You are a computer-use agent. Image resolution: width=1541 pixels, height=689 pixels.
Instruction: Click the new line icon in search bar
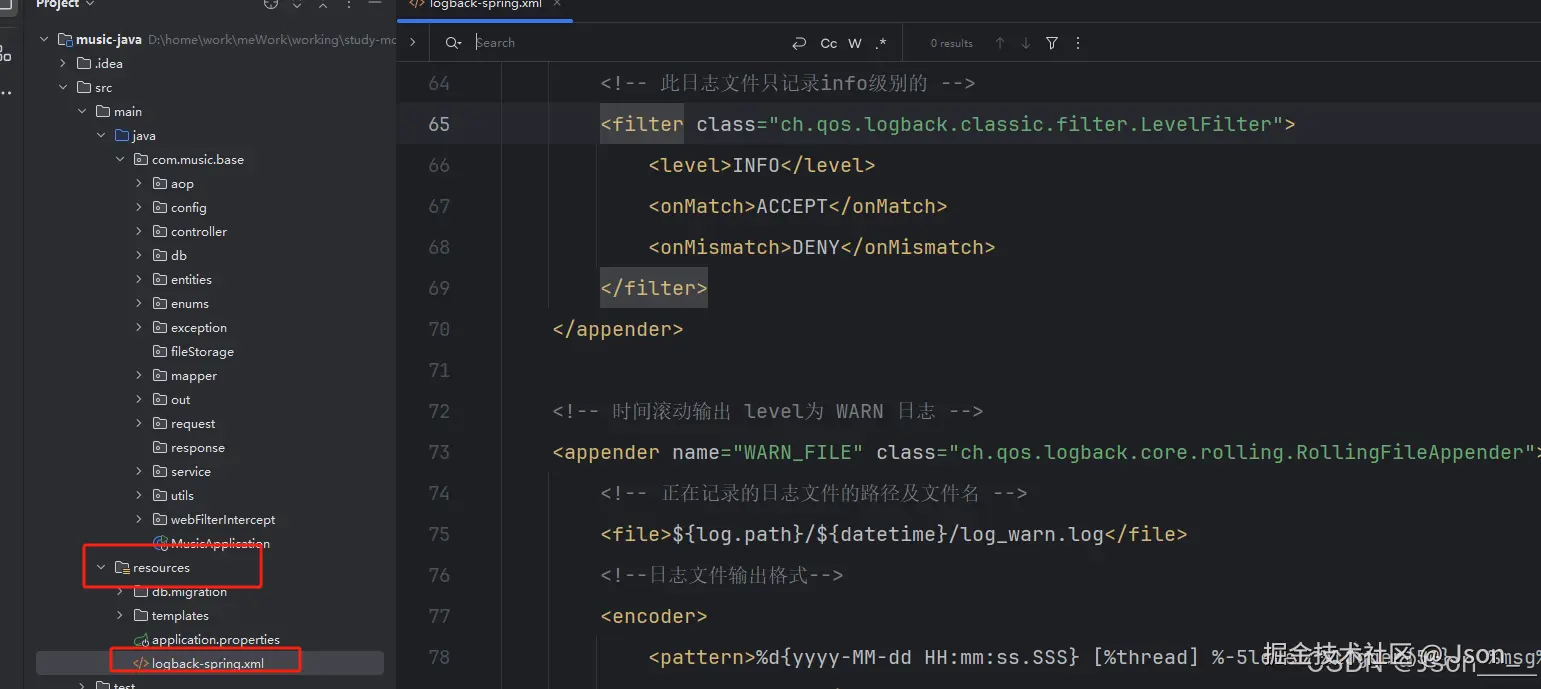(798, 43)
